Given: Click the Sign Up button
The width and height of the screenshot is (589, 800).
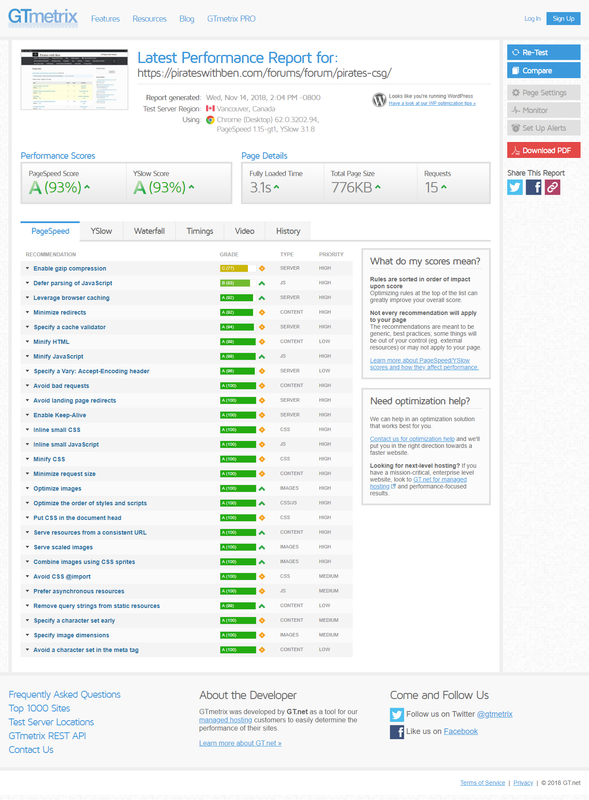Looking at the screenshot, I should (x=563, y=18).
